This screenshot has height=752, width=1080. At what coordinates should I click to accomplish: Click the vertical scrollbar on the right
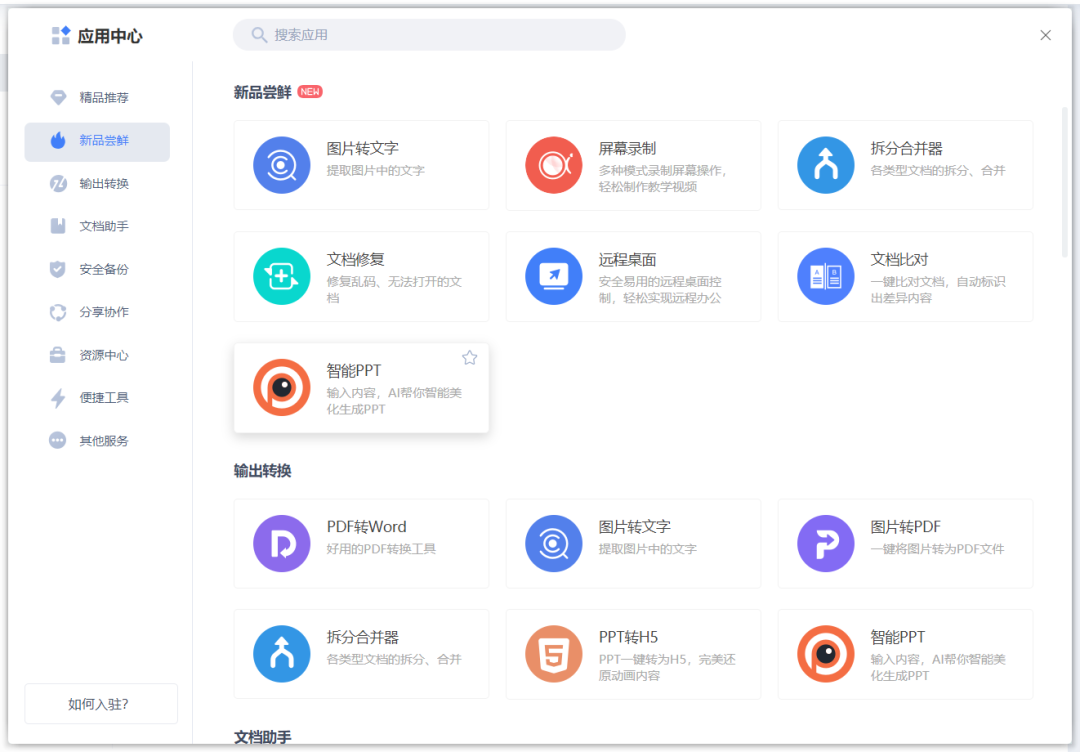pyautogui.click(x=1065, y=182)
